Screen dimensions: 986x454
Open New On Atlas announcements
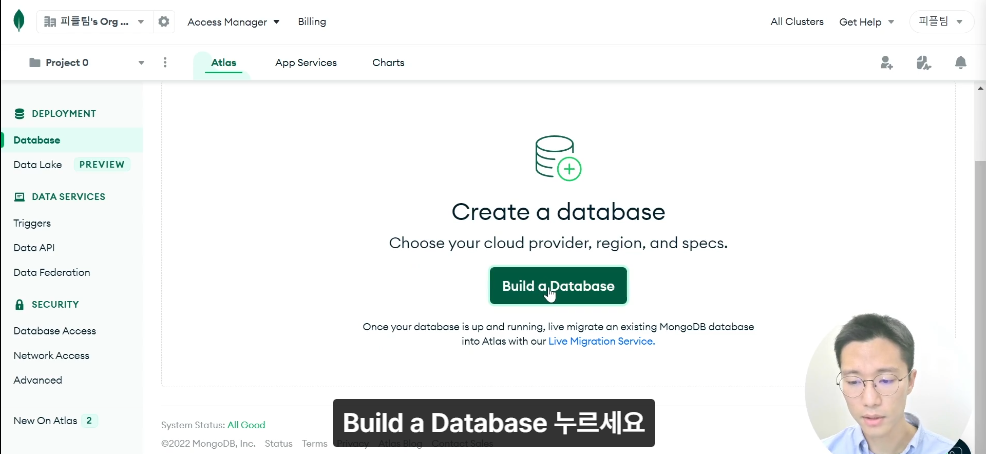click(x=45, y=421)
